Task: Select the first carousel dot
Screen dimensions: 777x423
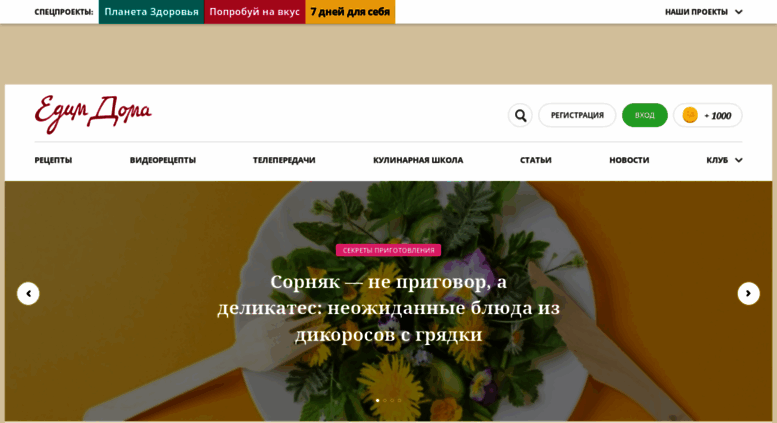Action: pos(378,400)
